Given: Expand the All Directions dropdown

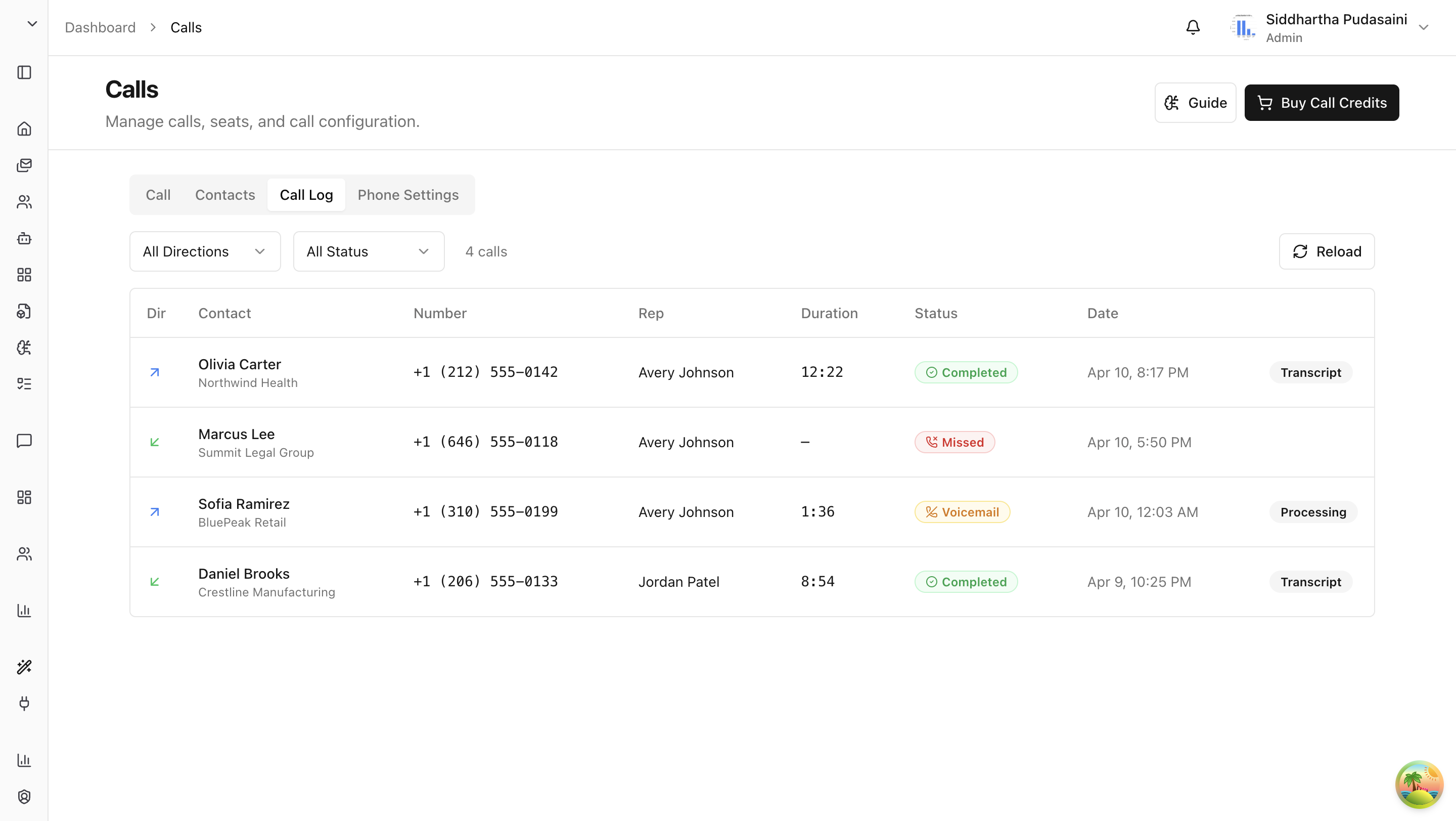Looking at the screenshot, I should pyautogui.click(x=205, y=251).
